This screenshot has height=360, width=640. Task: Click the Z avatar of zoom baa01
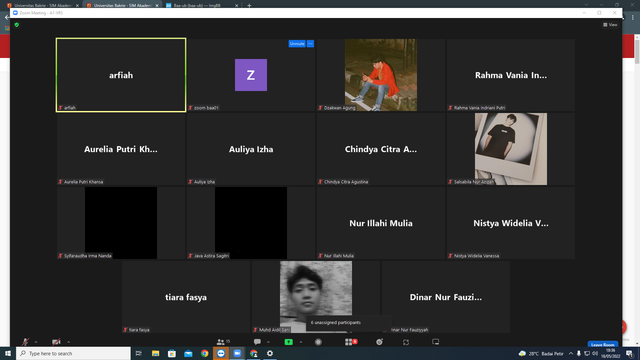(251, 75)
